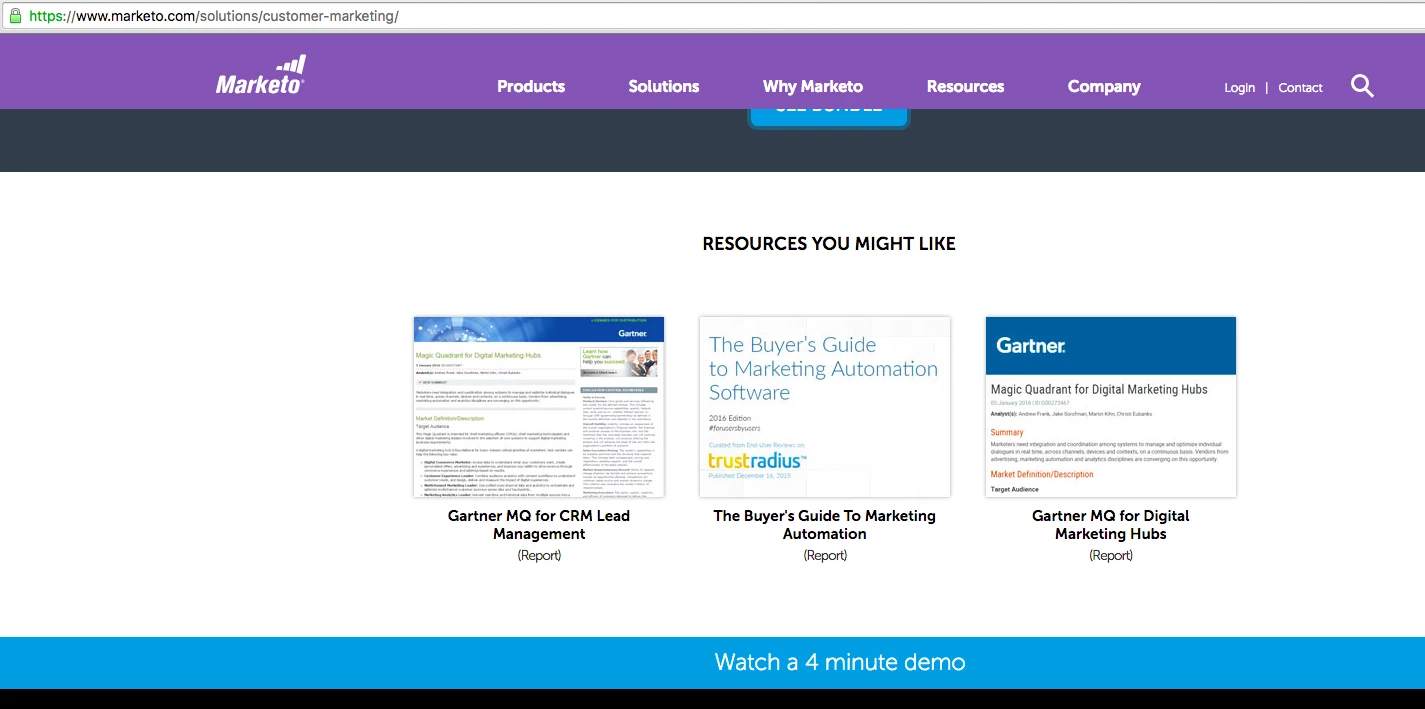Click the partially hidden blue bundle button
Viewport: 1425px width, 709px height.
pyautogui.click(x=829, y=117)
